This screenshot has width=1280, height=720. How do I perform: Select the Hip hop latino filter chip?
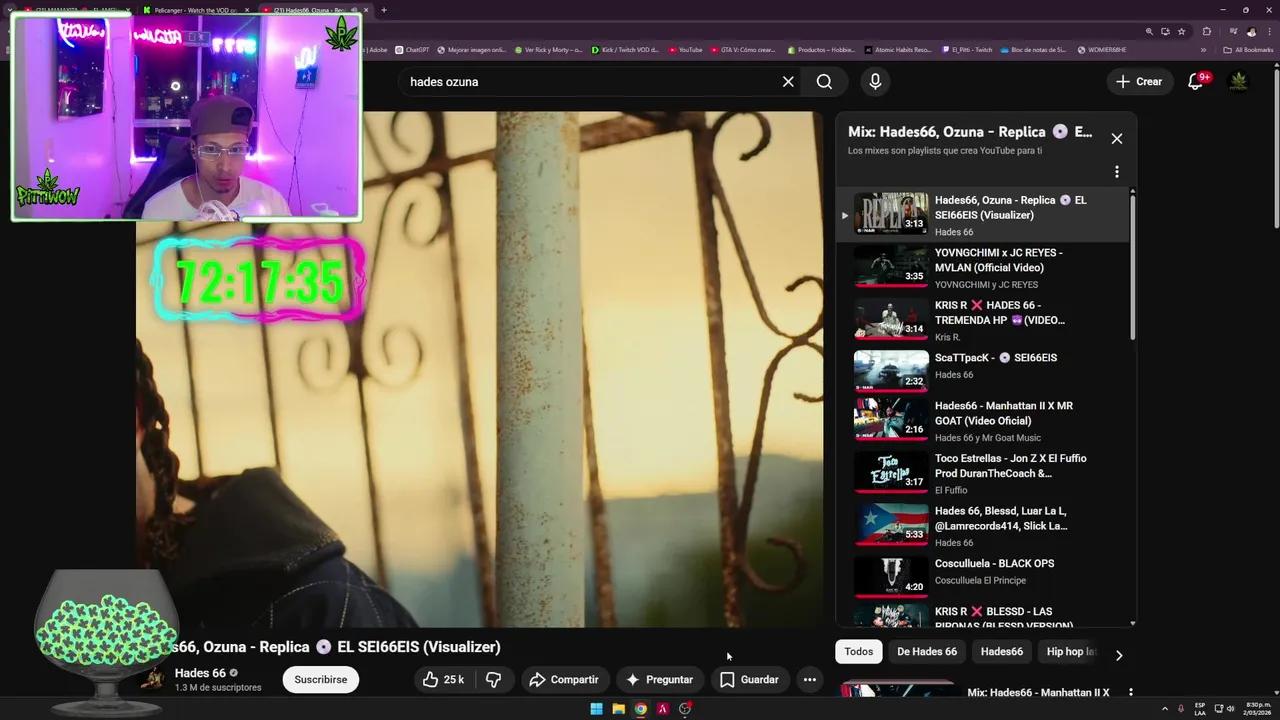point(1071,652)
